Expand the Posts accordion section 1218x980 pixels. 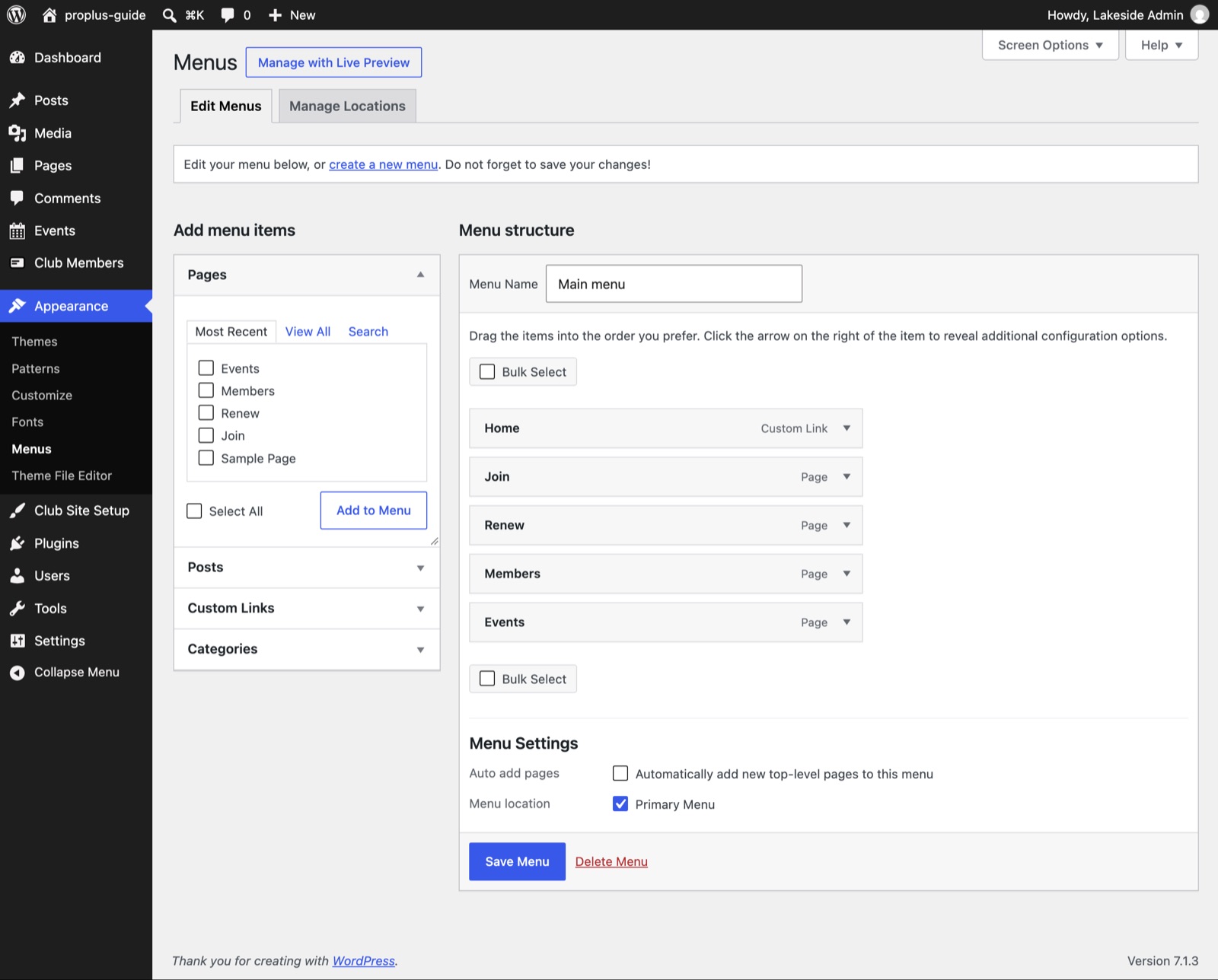[307, 568]
